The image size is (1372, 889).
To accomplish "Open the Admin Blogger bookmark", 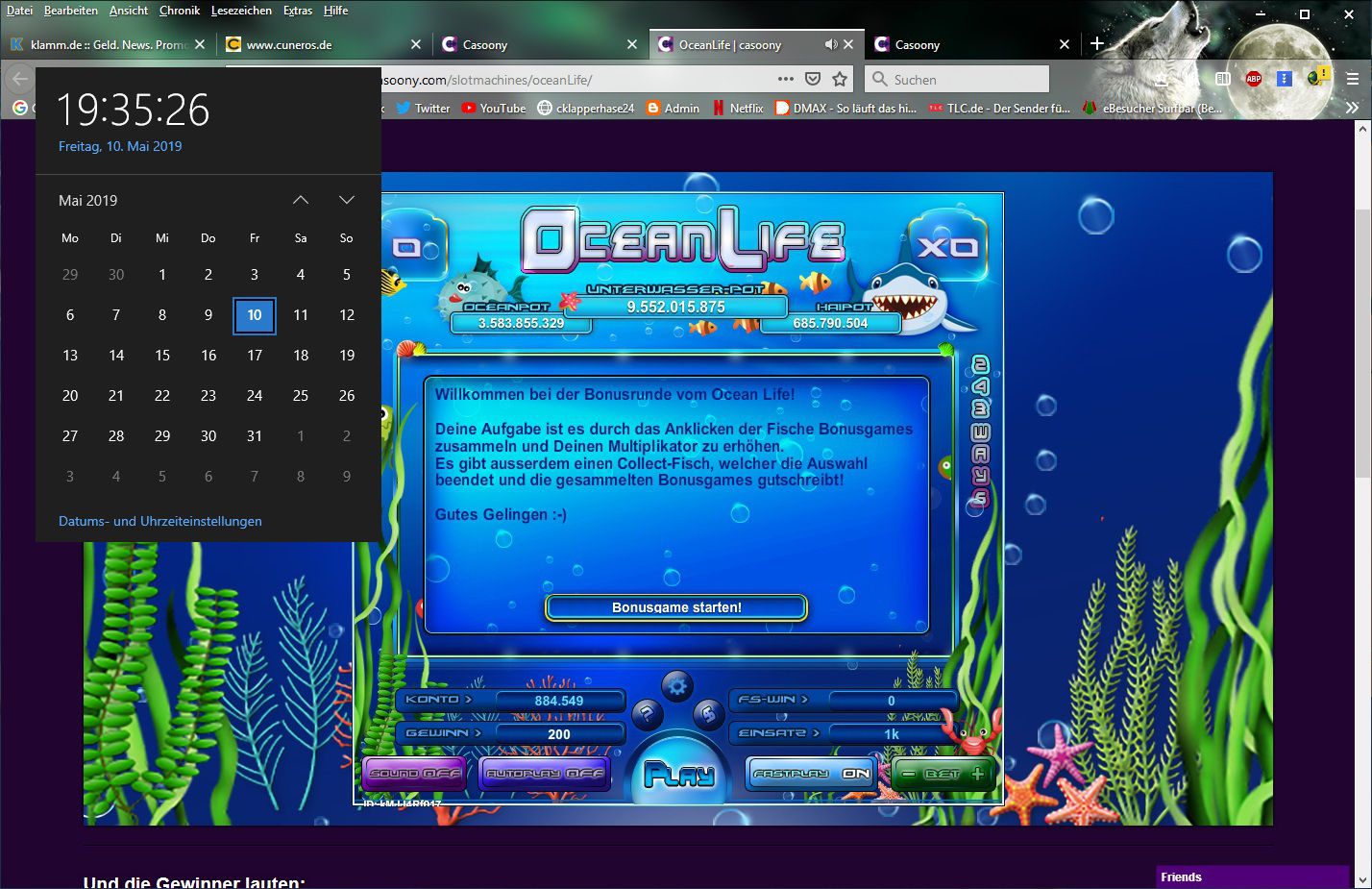I will (673, 108).
